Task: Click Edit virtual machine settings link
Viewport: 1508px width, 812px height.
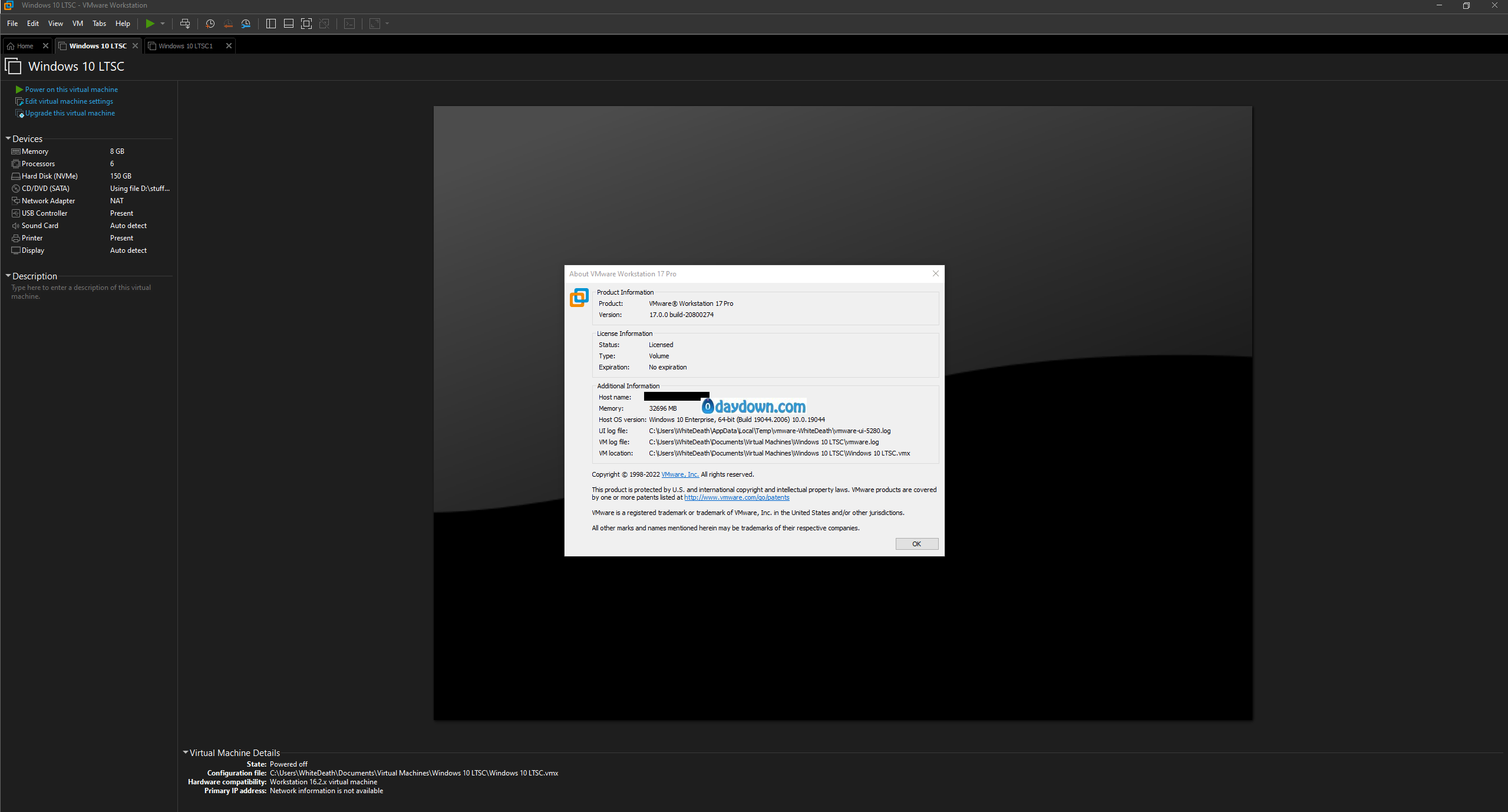Action: coord(69,101)
